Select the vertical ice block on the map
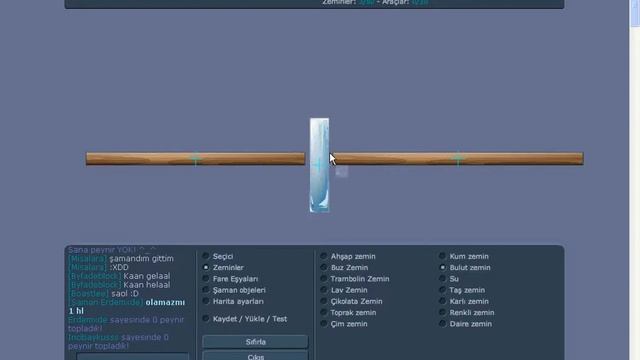 [x=320, y=165]
